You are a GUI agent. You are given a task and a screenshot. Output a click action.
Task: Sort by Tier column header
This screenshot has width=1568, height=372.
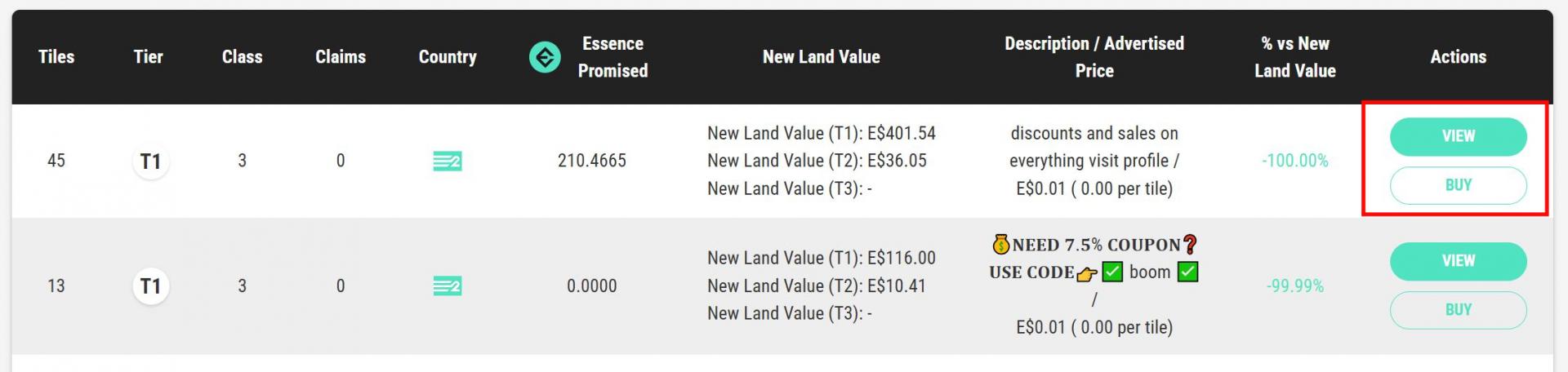click(149, 57)
